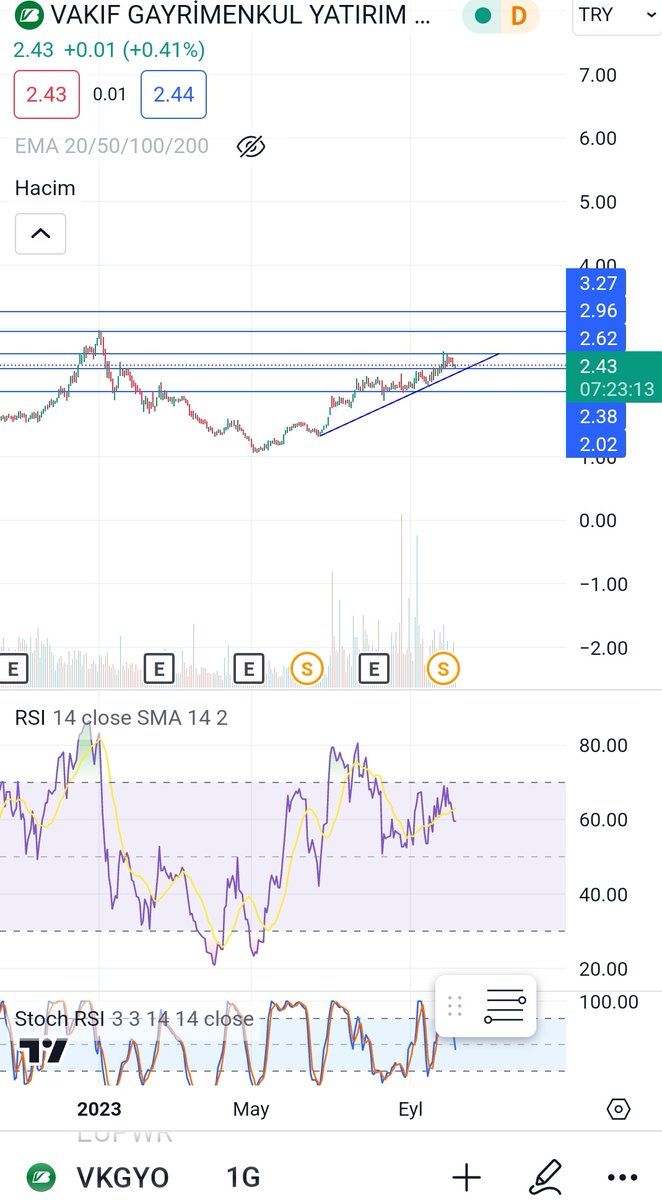Select the RSI 14 close SMA label
Screen dimensions: 662x1200
click(x=120, y=718)
